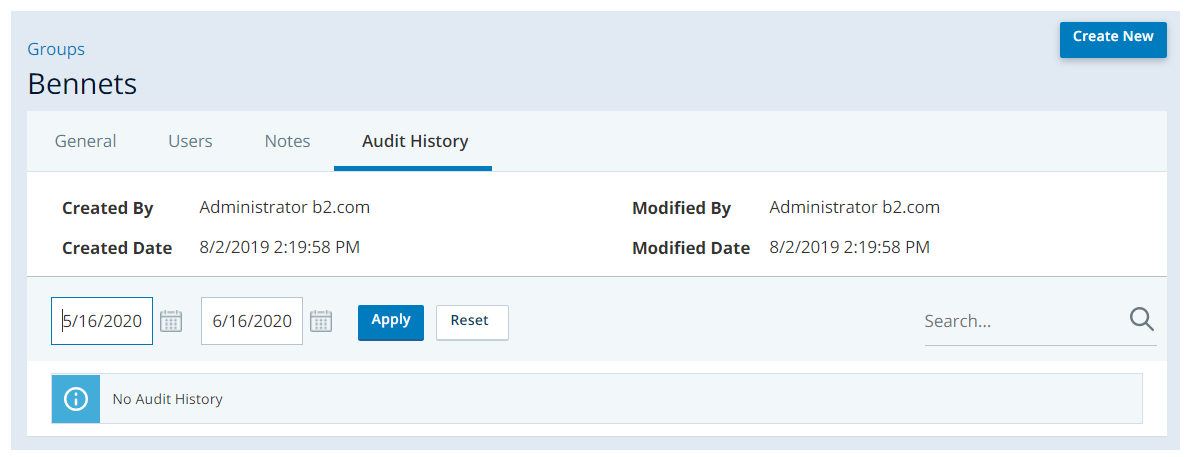
Task: Reset the date range filter
Action: (471, 321)
